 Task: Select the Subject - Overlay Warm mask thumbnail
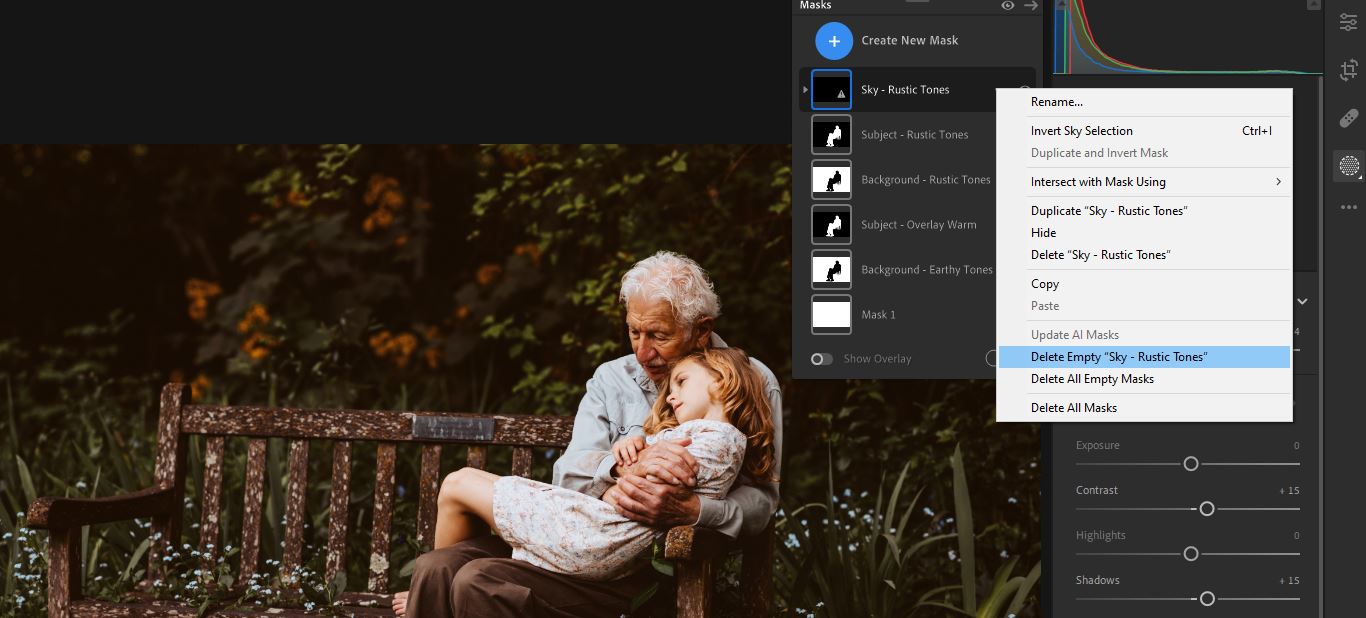pyautogui.click(x=831, y=225)
